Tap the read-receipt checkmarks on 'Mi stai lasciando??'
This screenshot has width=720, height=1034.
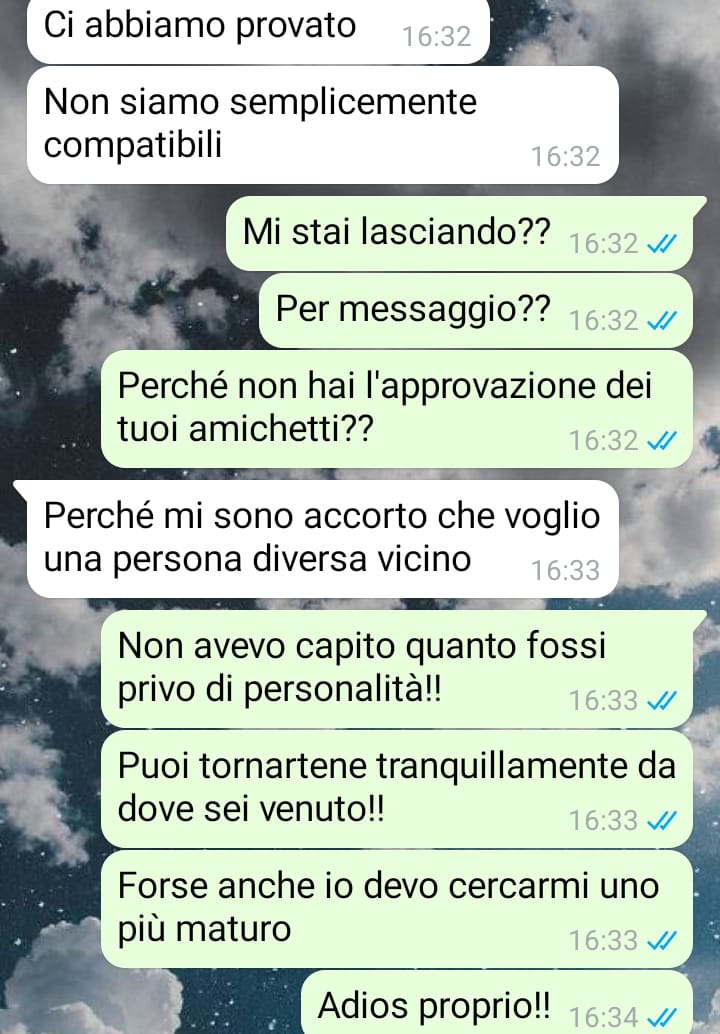pyautogui.click(x=661, y=245)
